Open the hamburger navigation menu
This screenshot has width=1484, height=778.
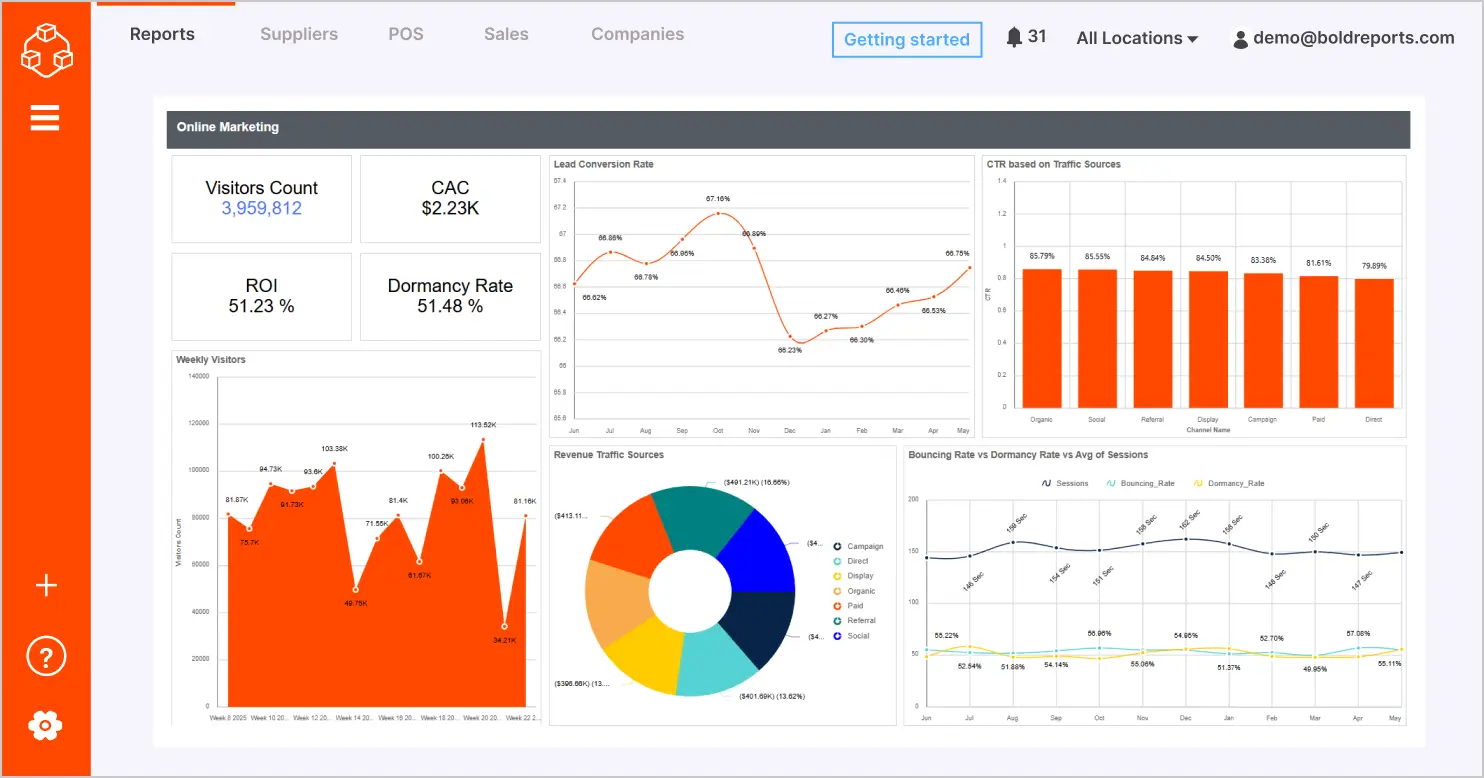point(45,117)
